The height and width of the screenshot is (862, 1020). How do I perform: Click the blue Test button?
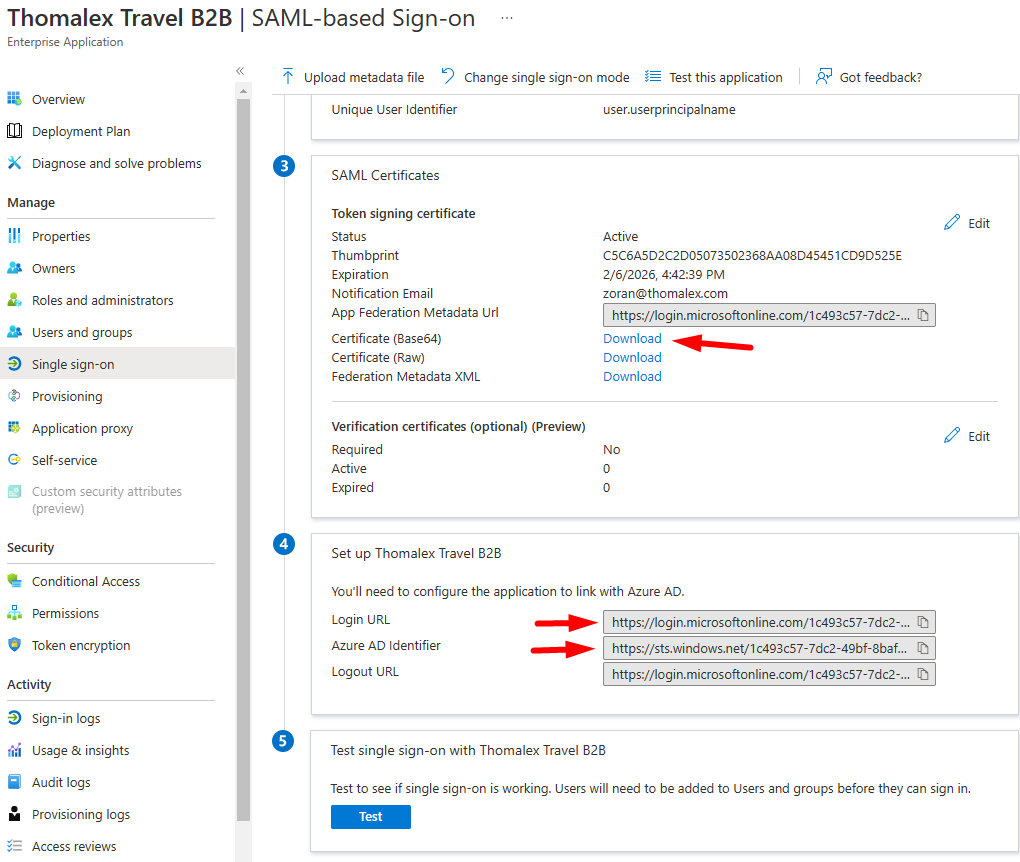370,816
